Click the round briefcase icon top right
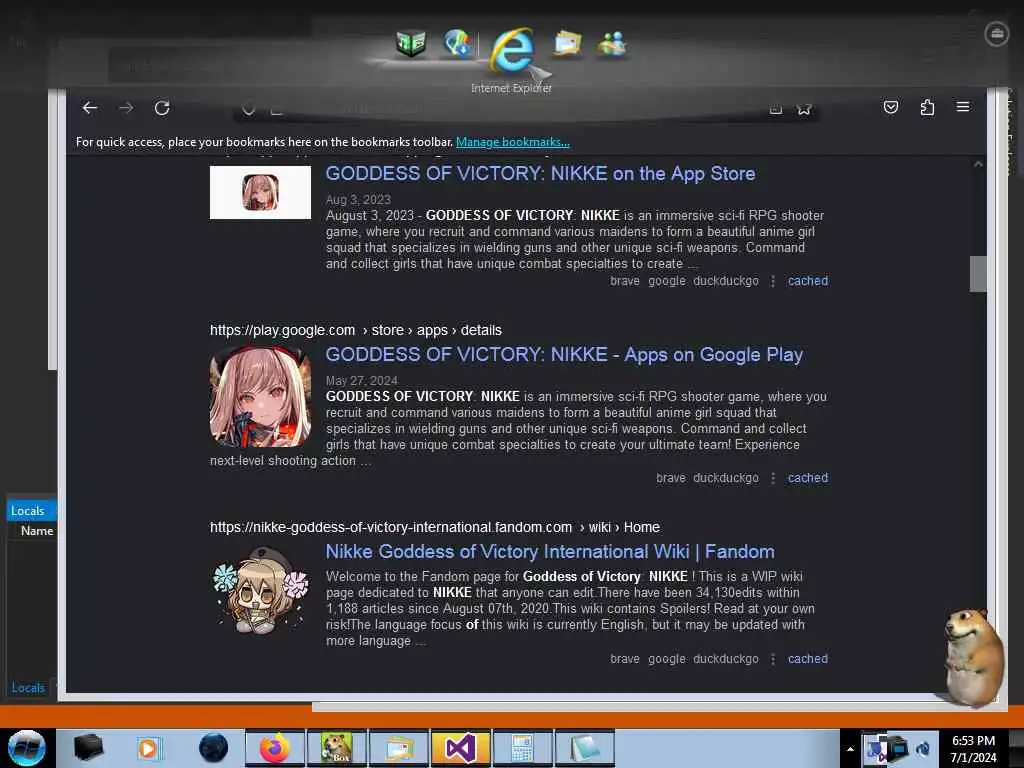 [997, 34]
